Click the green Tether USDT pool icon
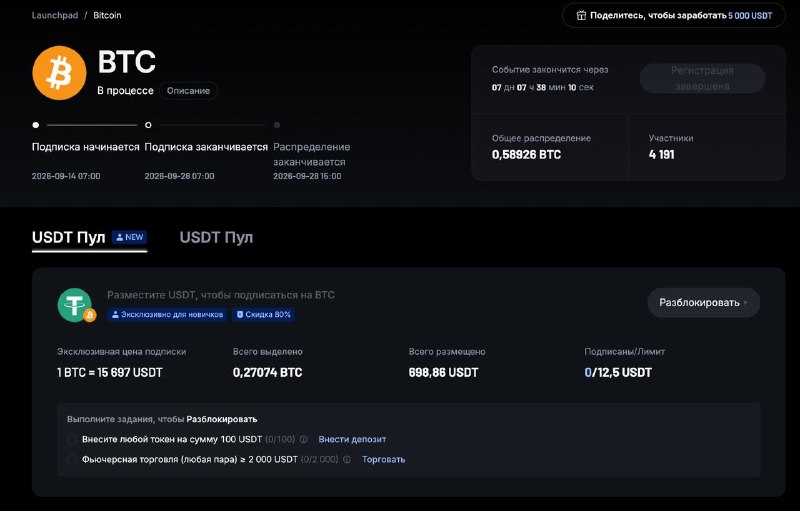 click(x=74, y=305)
